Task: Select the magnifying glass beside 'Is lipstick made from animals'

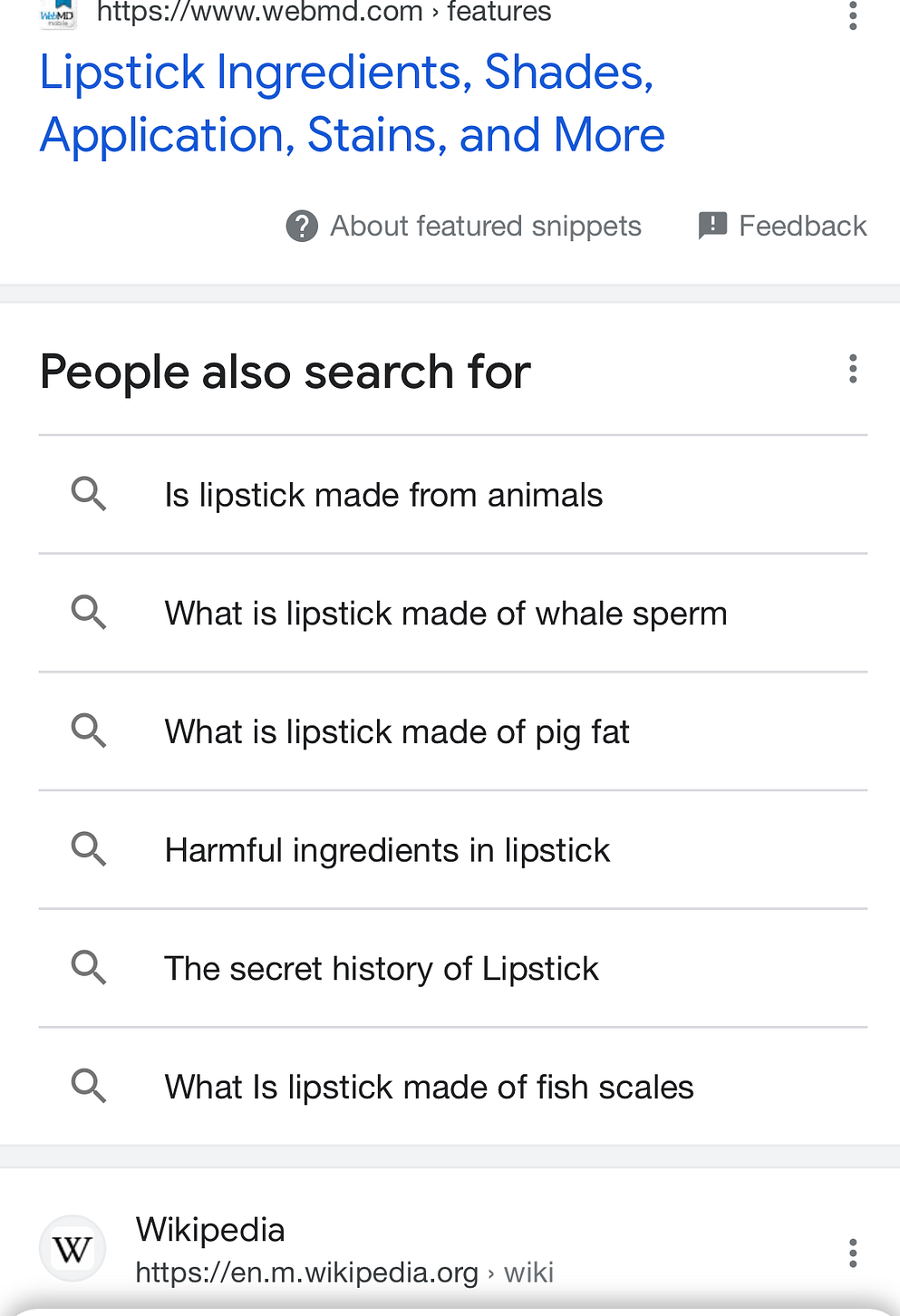Action: coord(88,495)
